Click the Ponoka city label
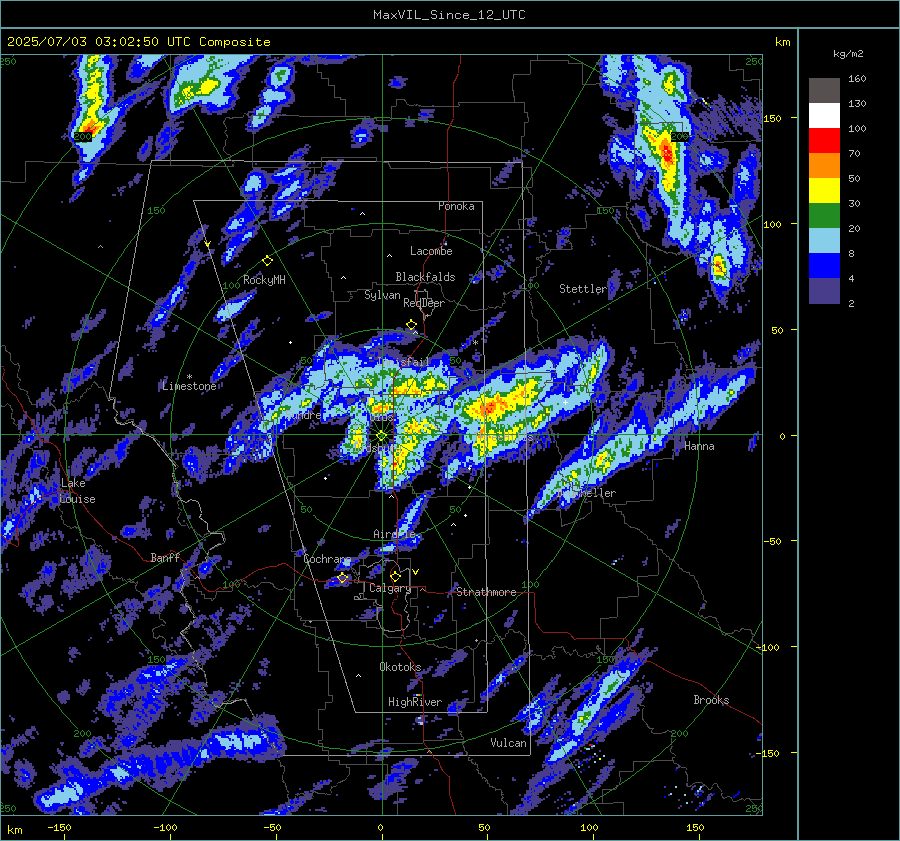The width and height of the screenshot is (900, 841). point(456,206)
